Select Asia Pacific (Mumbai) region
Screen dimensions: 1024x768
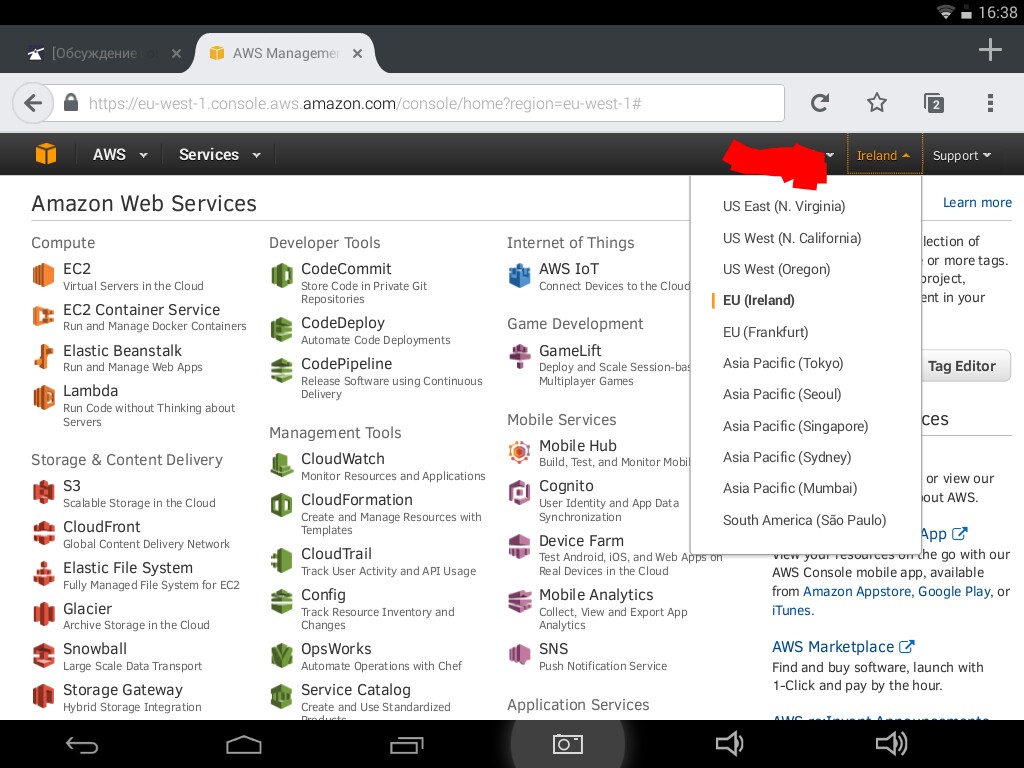790,488
